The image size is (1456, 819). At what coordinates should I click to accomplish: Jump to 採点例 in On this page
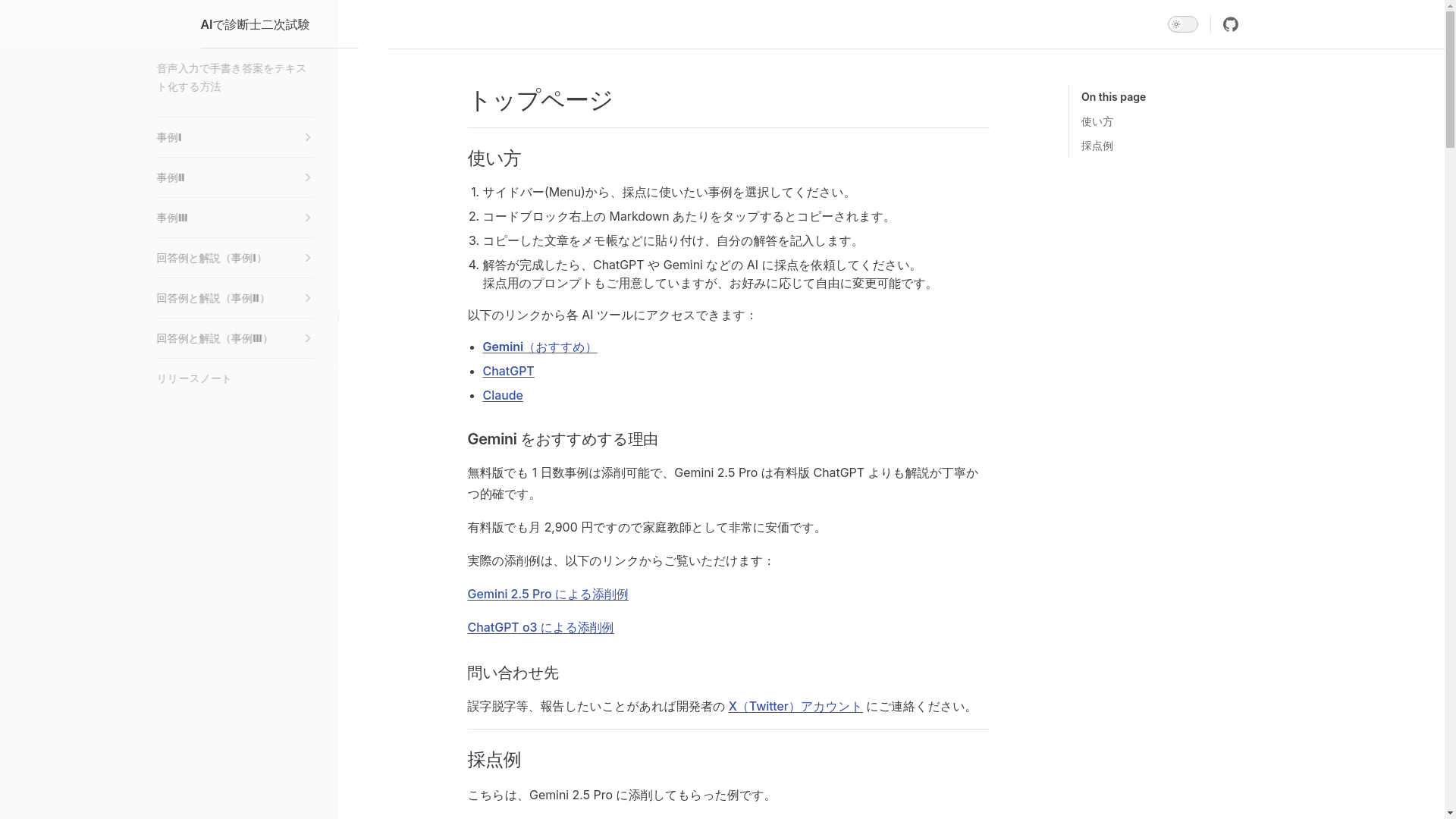tap(1097, 146)
